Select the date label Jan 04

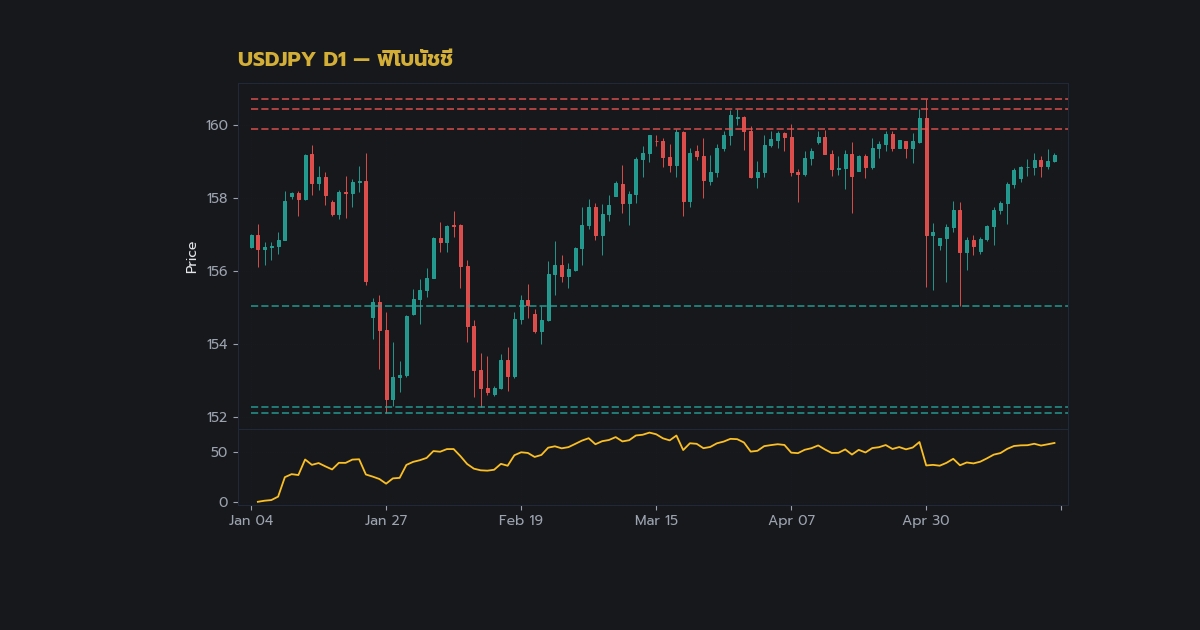click(252, 521)
